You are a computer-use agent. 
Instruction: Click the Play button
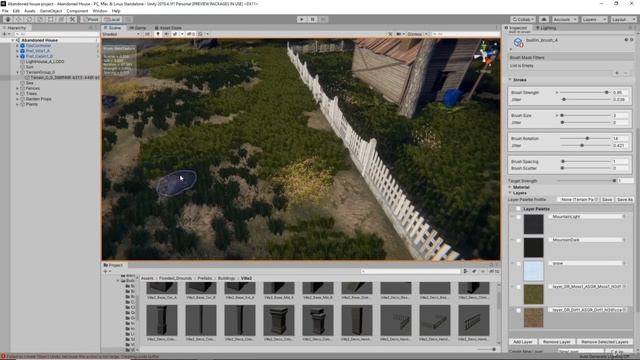coord(302,19)
